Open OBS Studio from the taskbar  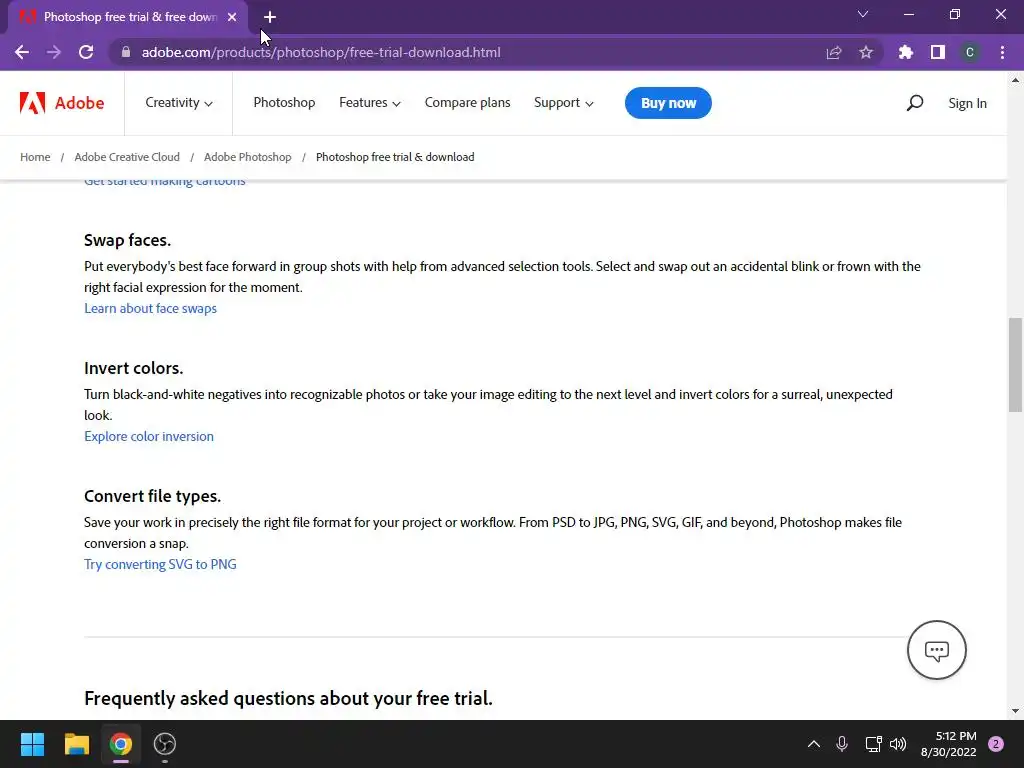(165, 744)
